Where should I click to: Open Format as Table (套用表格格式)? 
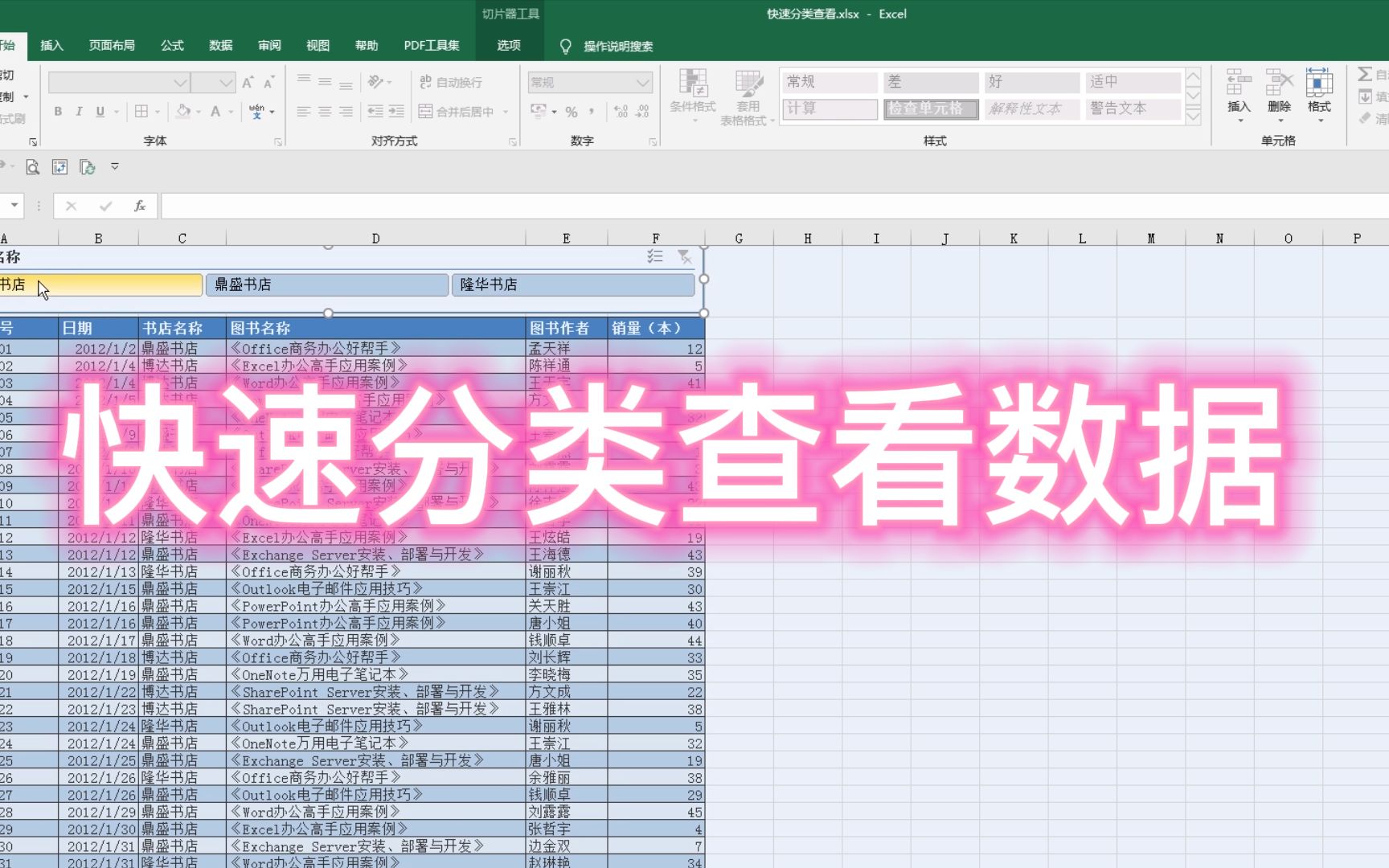pos(748,98)
